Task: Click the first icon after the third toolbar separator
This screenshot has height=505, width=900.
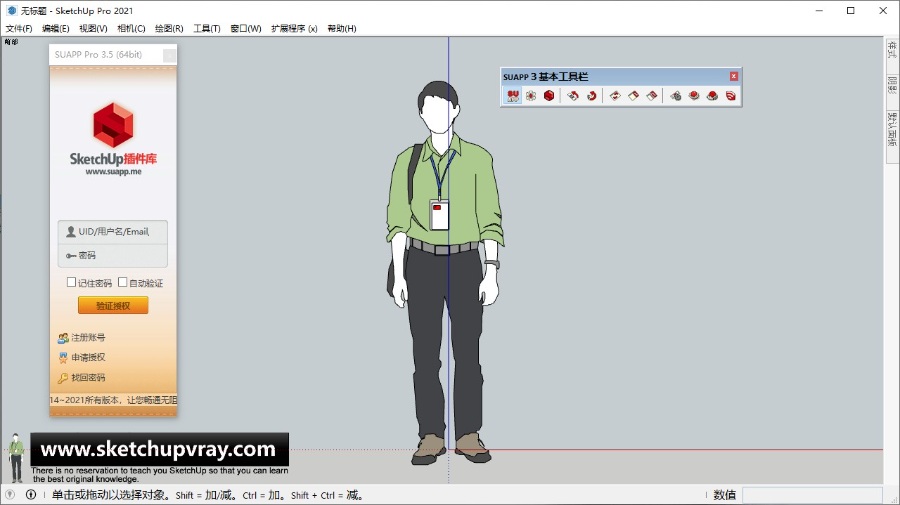Action: point(676,96)
